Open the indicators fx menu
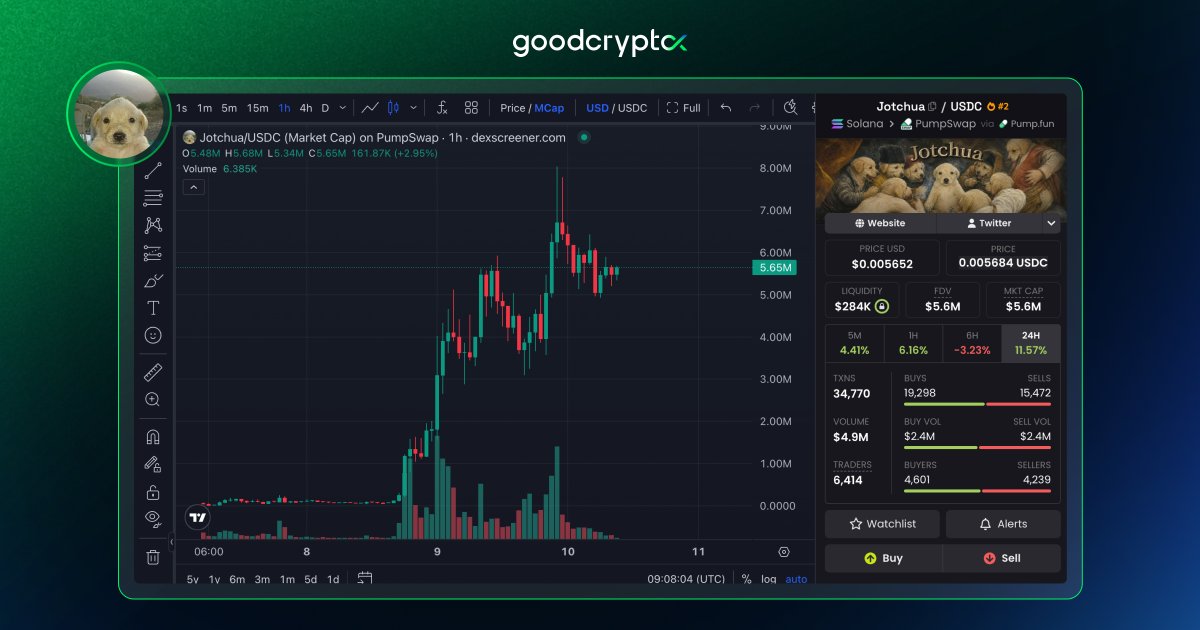Screen dimensions: 1200x630 coord(442,108)
